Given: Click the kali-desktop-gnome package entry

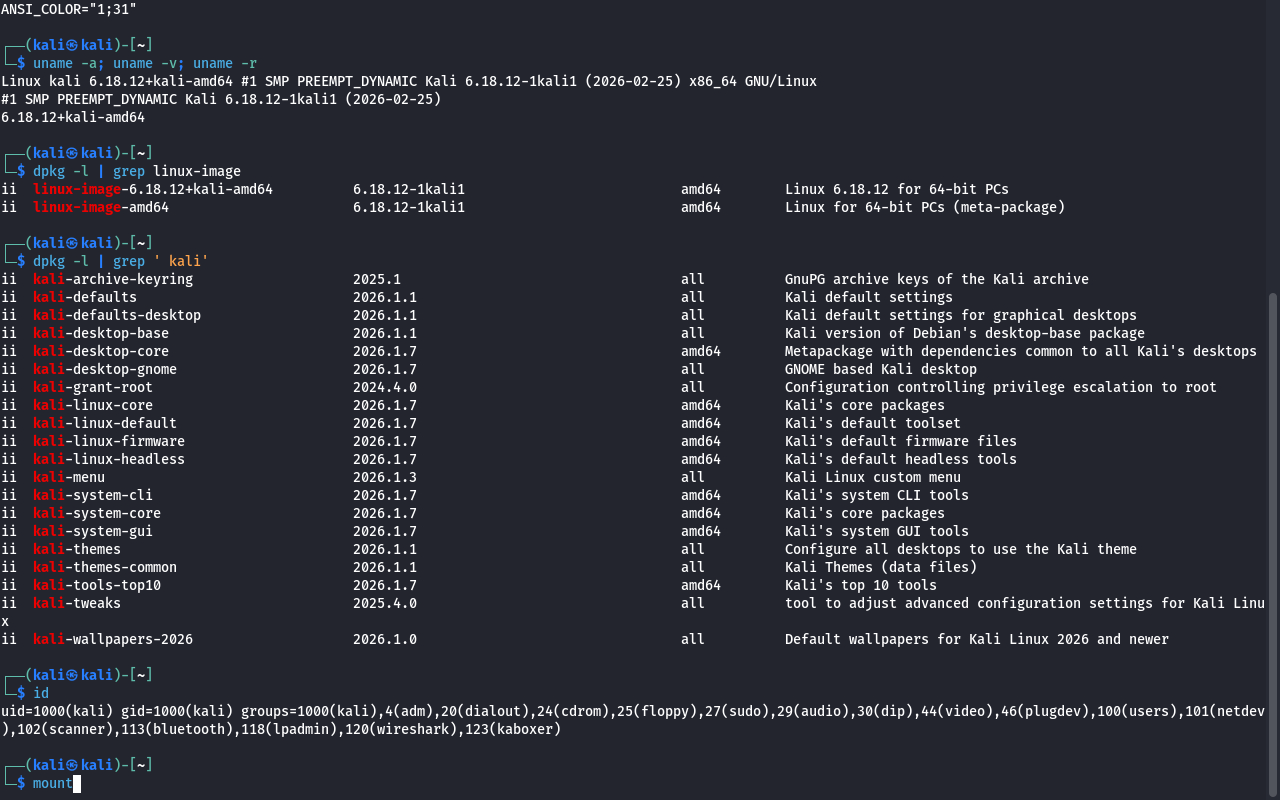Looking at the screenshot, I should pyautogui.click(x=104, y=369).
